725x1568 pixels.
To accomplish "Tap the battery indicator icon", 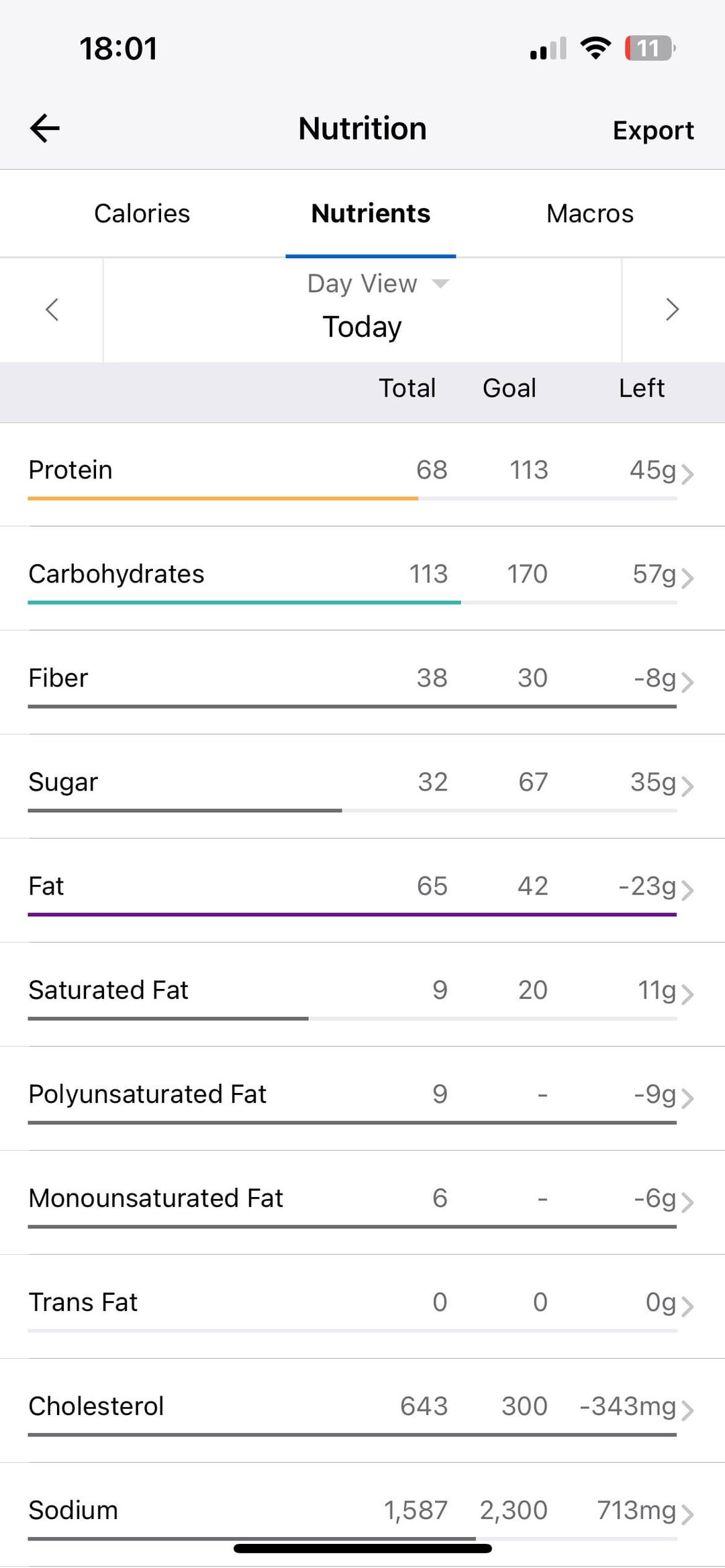I will point(649,48).
